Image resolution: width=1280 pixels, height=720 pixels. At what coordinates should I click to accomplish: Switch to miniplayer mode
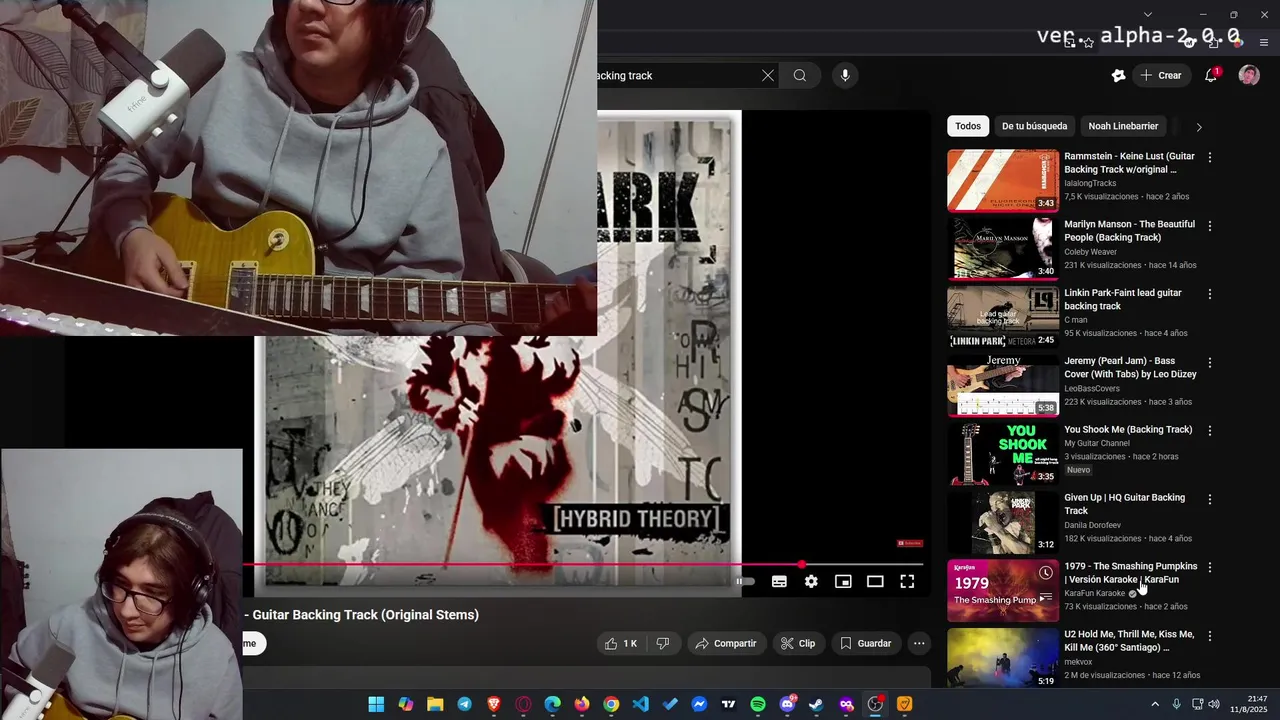point(843,581)
